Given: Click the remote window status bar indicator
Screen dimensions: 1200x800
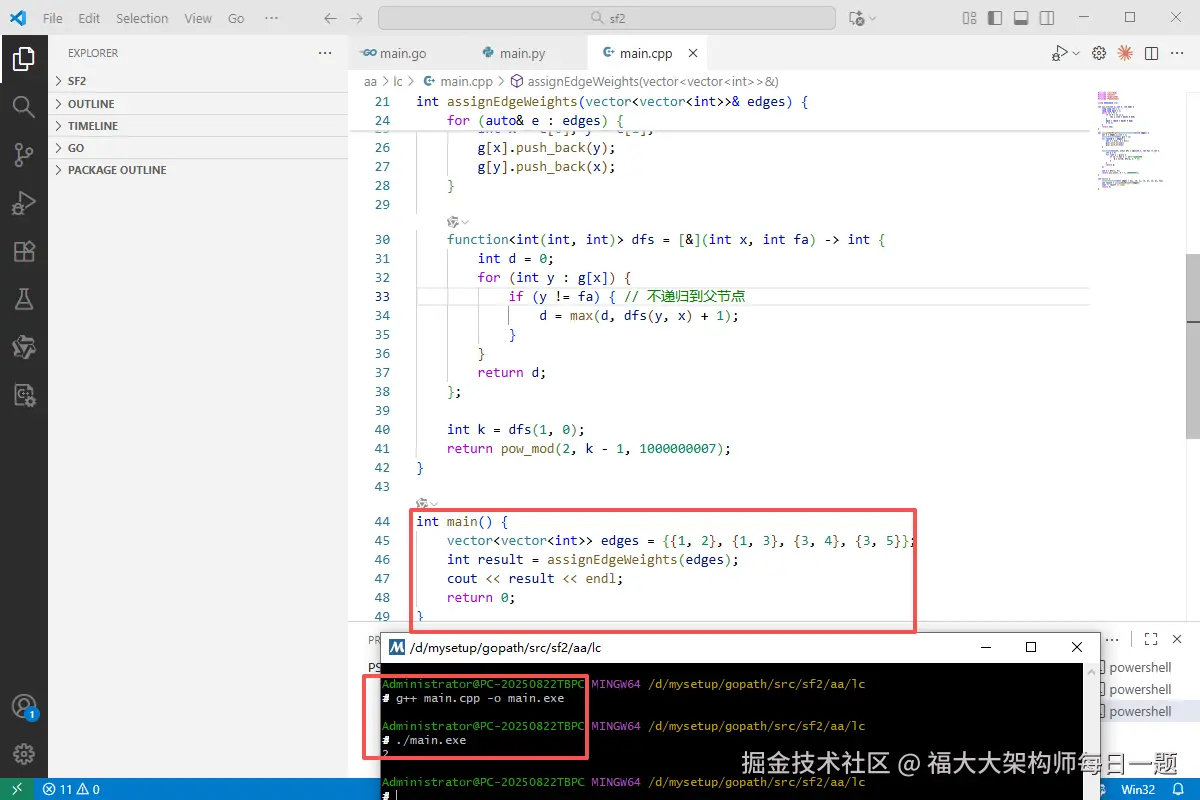Looking at the screenshot, I should pyautogui.click(x=17, y=789).
